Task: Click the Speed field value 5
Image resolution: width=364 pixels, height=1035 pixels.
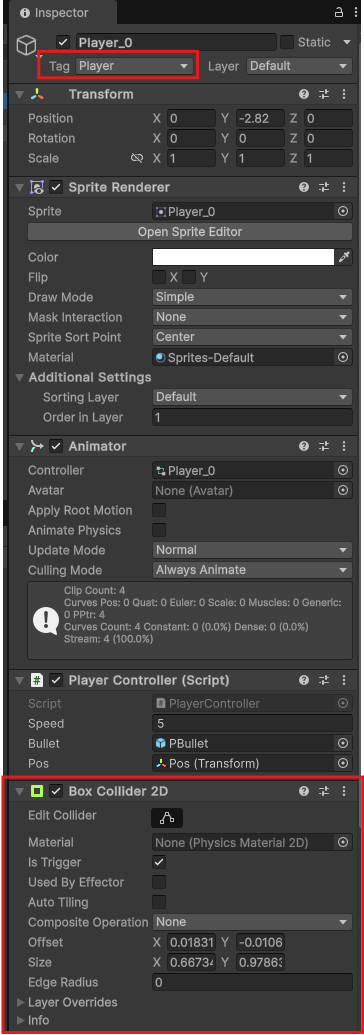Action: tap(252, 723)
